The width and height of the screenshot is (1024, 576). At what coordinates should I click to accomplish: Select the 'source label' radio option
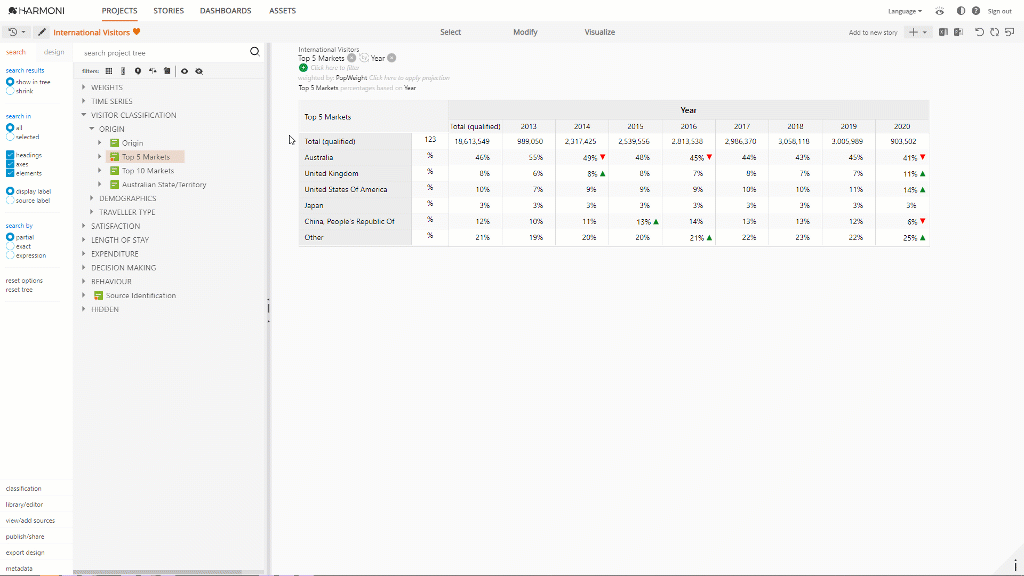pos(10,200)
